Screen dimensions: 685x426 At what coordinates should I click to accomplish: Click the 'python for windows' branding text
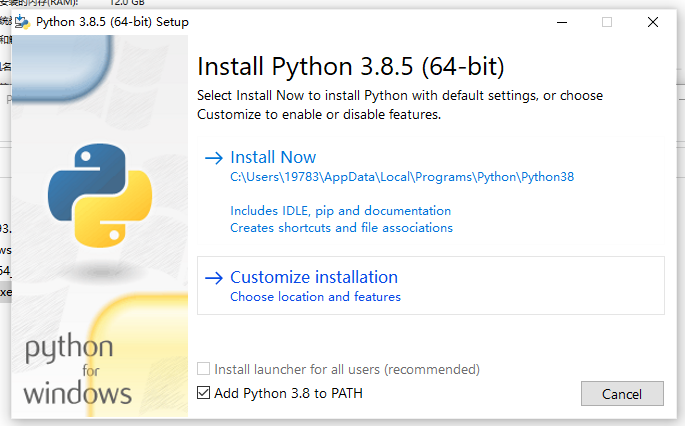(78, 370)
